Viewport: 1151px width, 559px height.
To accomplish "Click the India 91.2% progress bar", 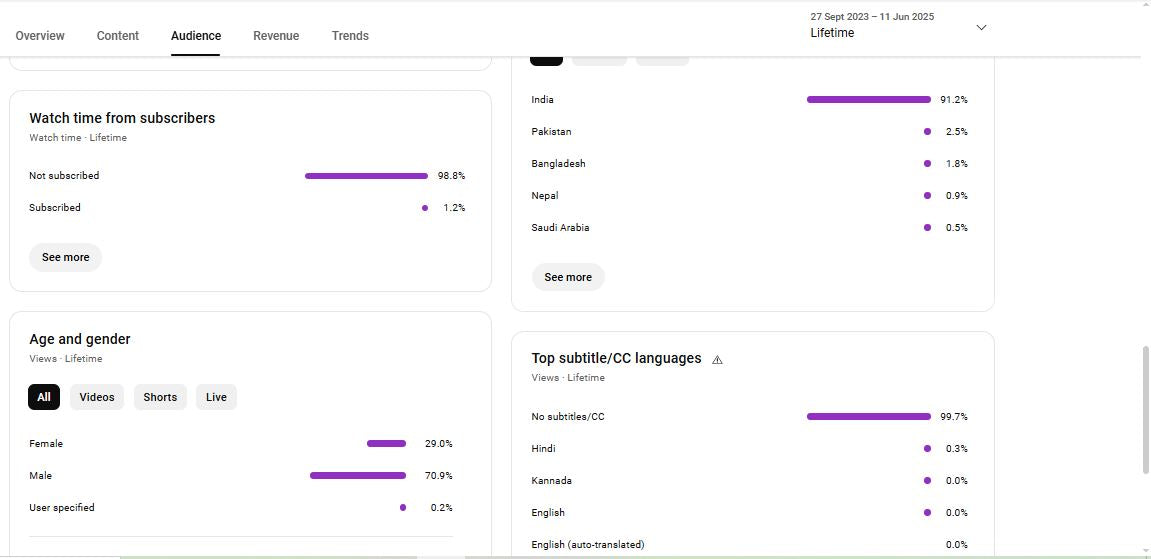I will click(x=868, y=100).
